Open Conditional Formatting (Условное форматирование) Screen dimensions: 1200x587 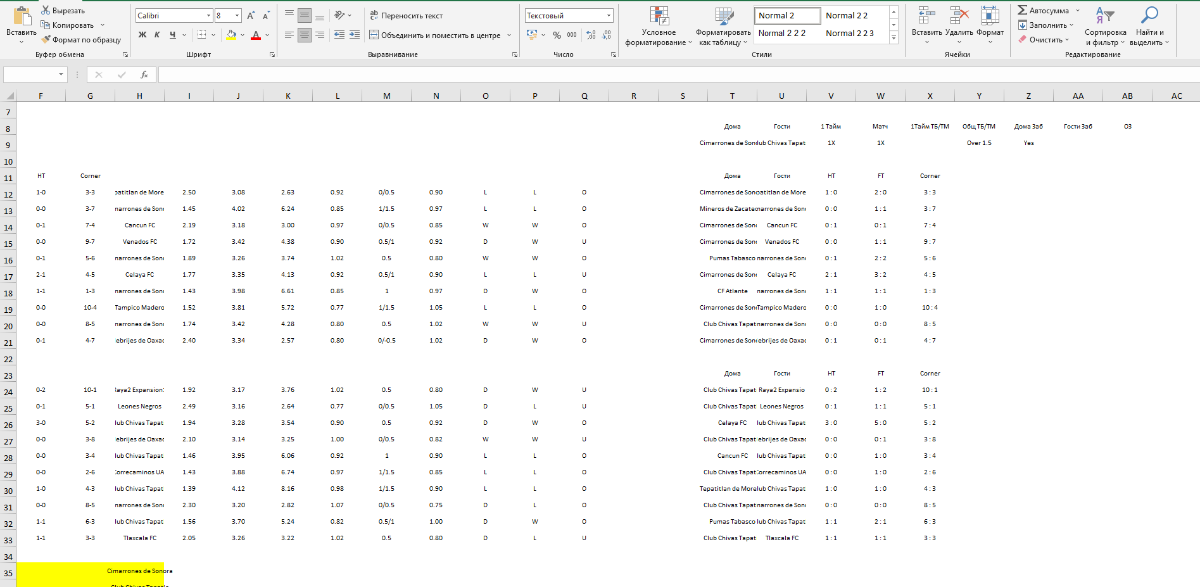[657, 20]
